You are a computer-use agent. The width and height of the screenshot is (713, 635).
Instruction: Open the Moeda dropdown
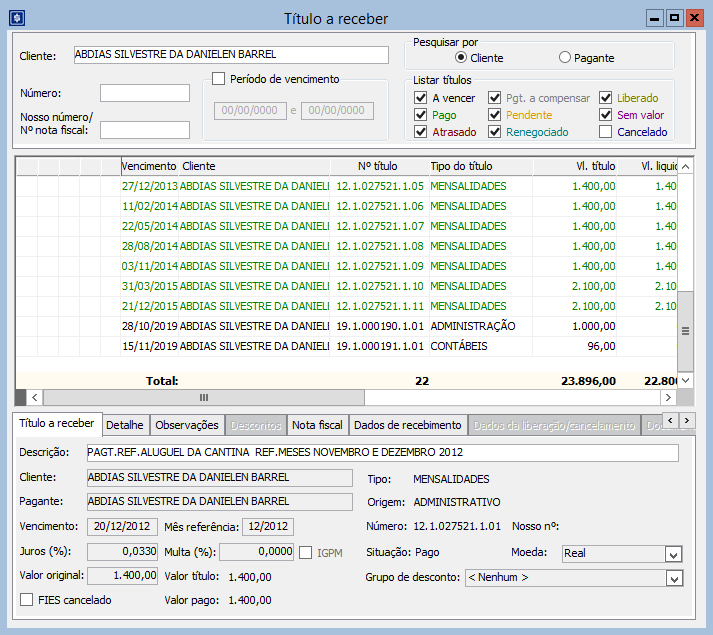pyautogui.click(x=673, y=554)
